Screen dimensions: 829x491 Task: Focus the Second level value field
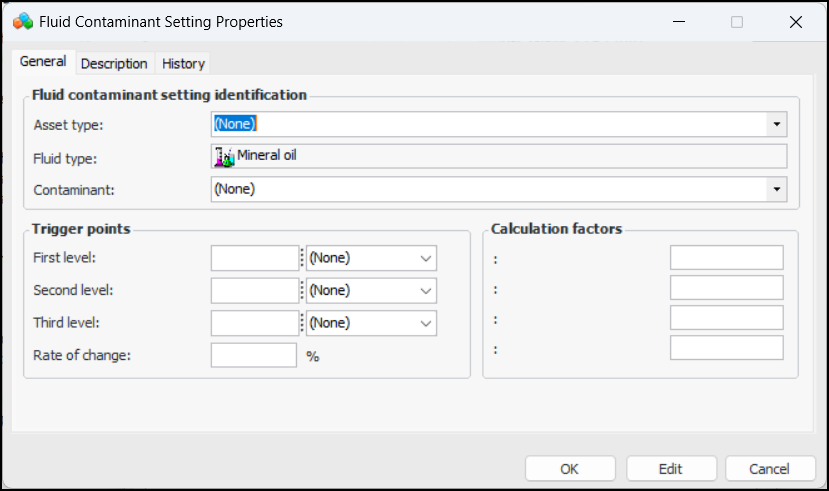[255, 291]
